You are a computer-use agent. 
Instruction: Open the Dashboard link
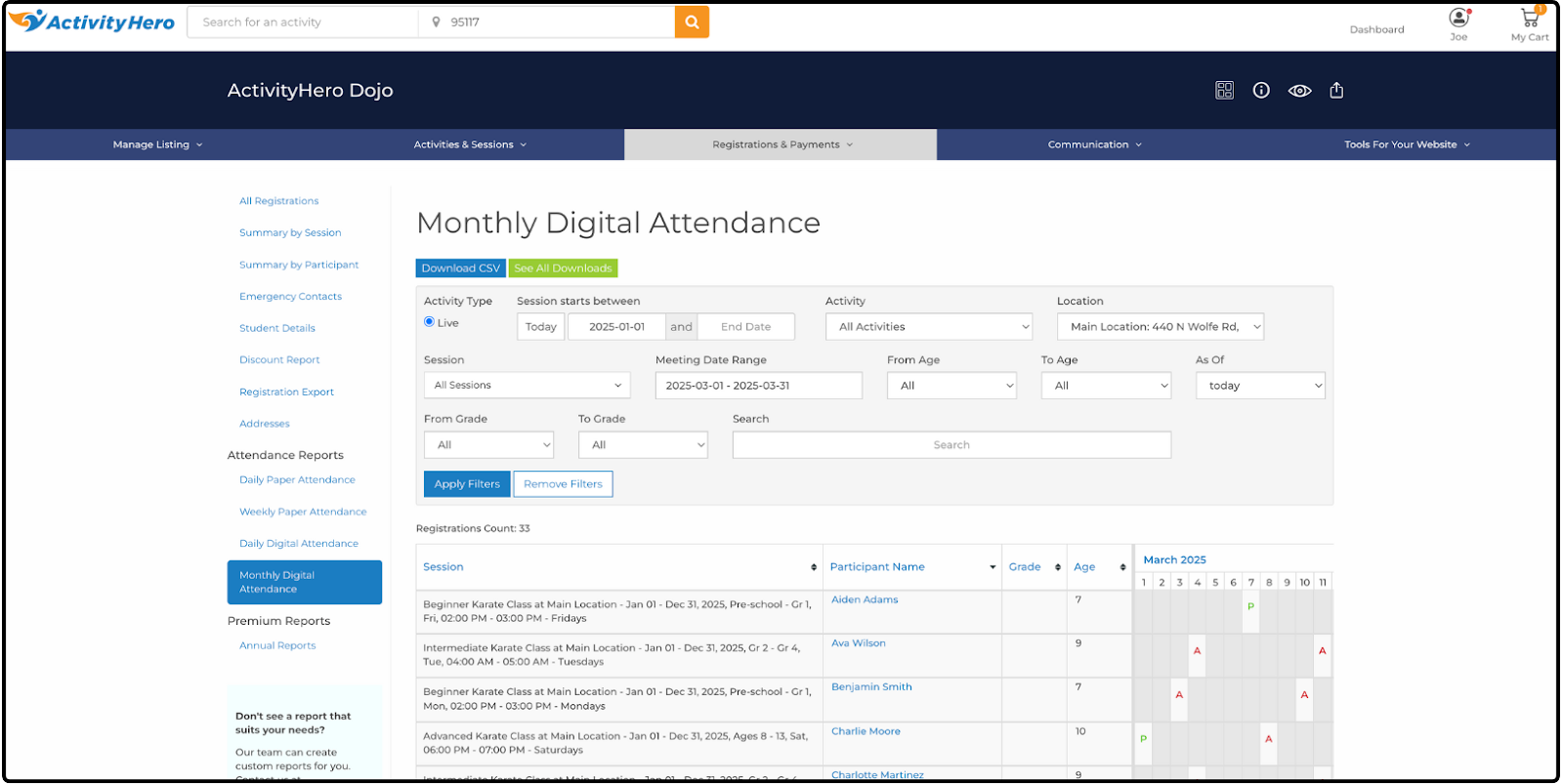coord(1376,29)
